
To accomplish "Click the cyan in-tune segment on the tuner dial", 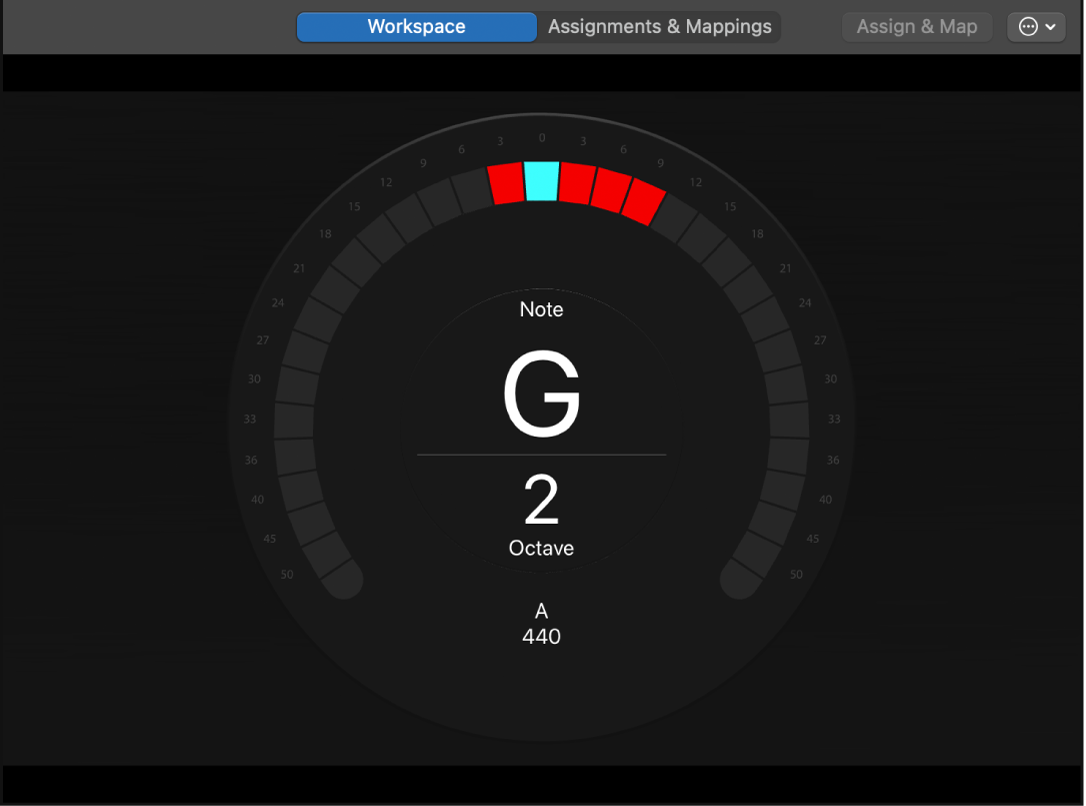I will [x=541, y=182].
